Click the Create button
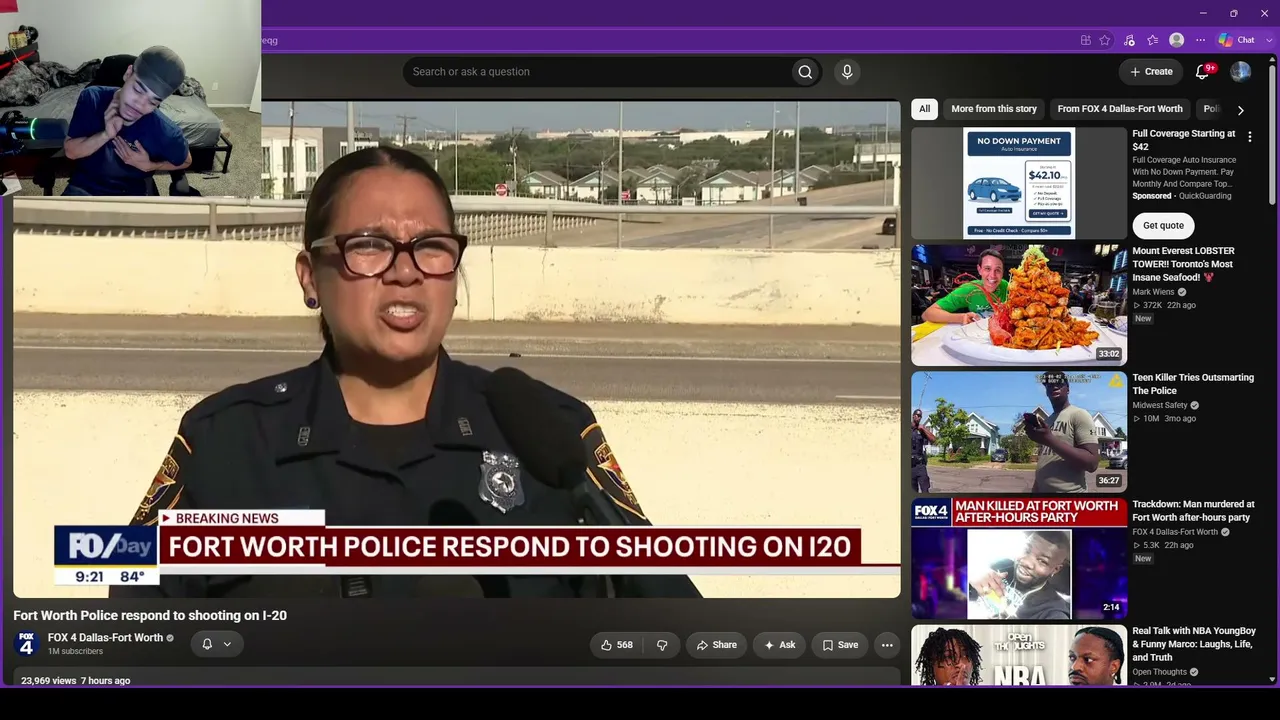This screenshot has height=720, width=1280. point(1151,72)
